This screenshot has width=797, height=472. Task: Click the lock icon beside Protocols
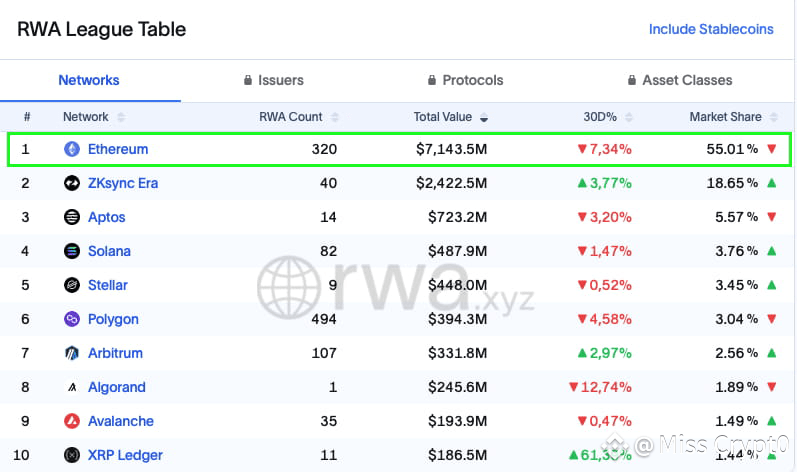click(432, 80)
